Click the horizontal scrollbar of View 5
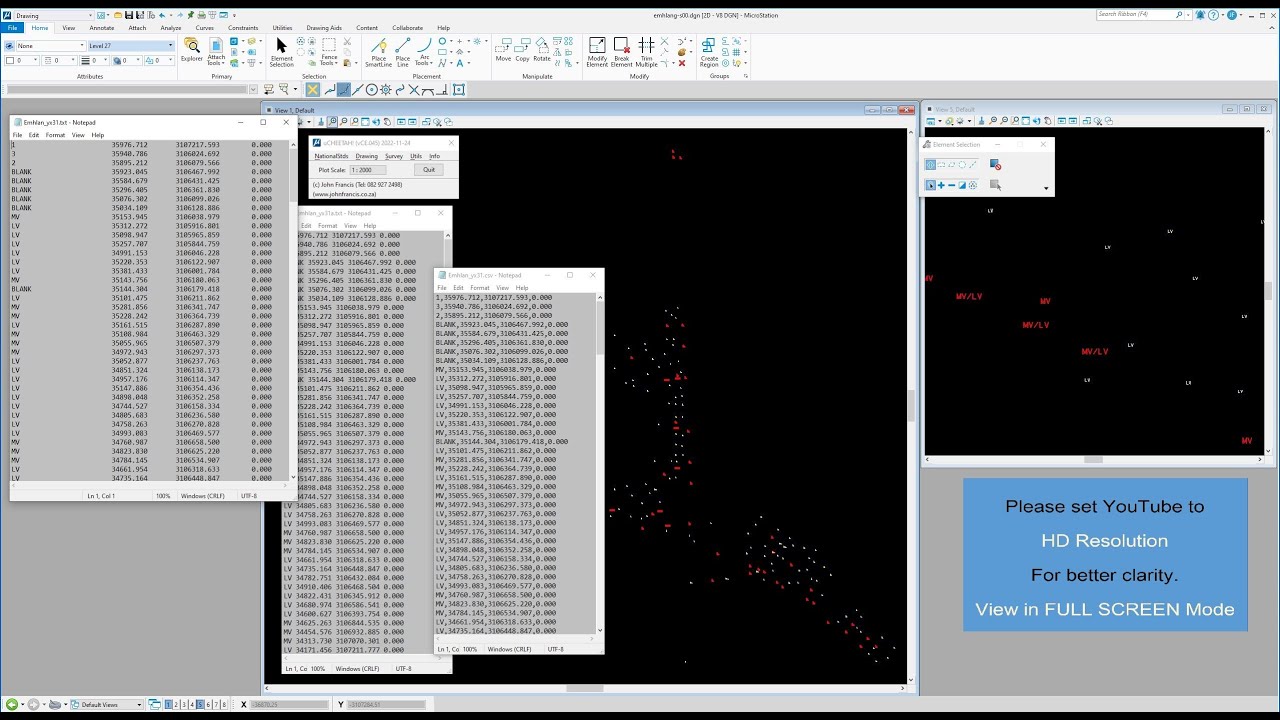 click(1094, 460)
